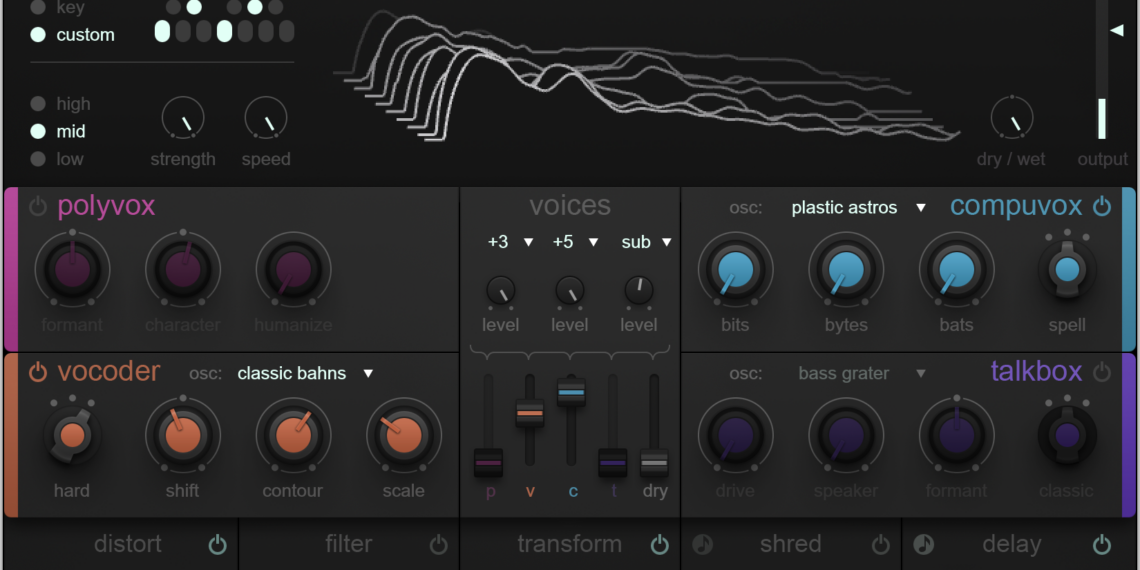Image resolution: width=1140 pixels, height=570 pixels.
Task: Click the dry mixer fader handle
Action: click(654, 462)
